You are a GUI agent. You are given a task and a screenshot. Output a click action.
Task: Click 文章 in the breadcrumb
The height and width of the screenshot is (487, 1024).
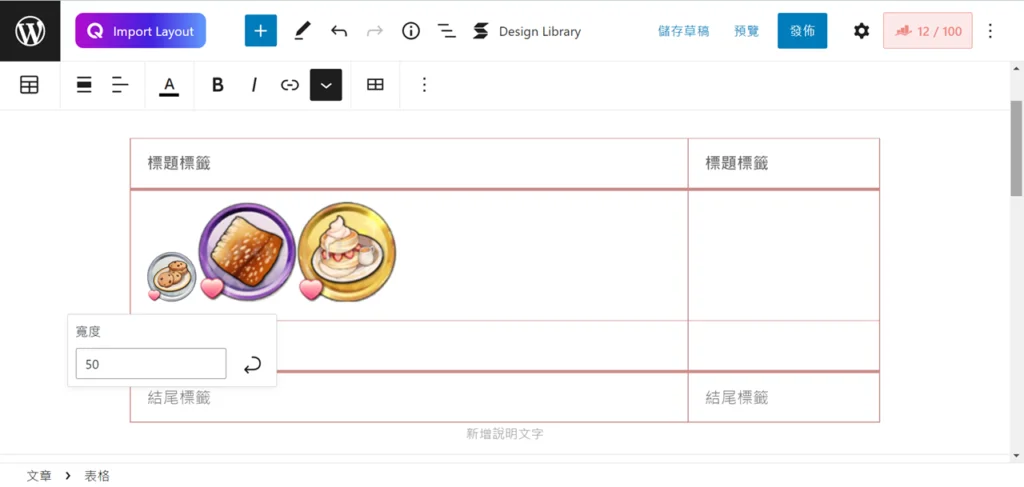click(x=39, y=476)
